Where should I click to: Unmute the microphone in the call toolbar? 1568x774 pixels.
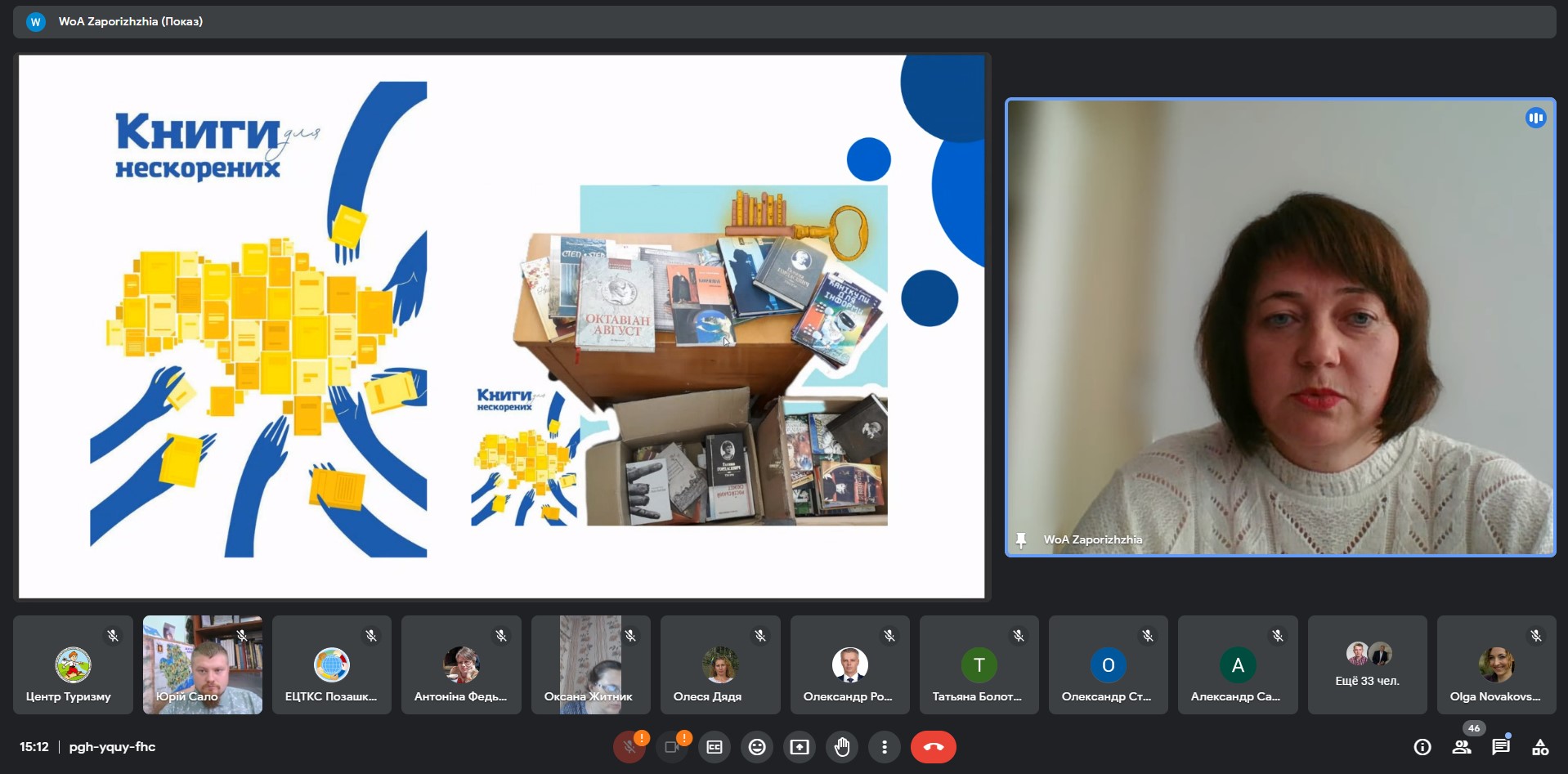(629, 747)
